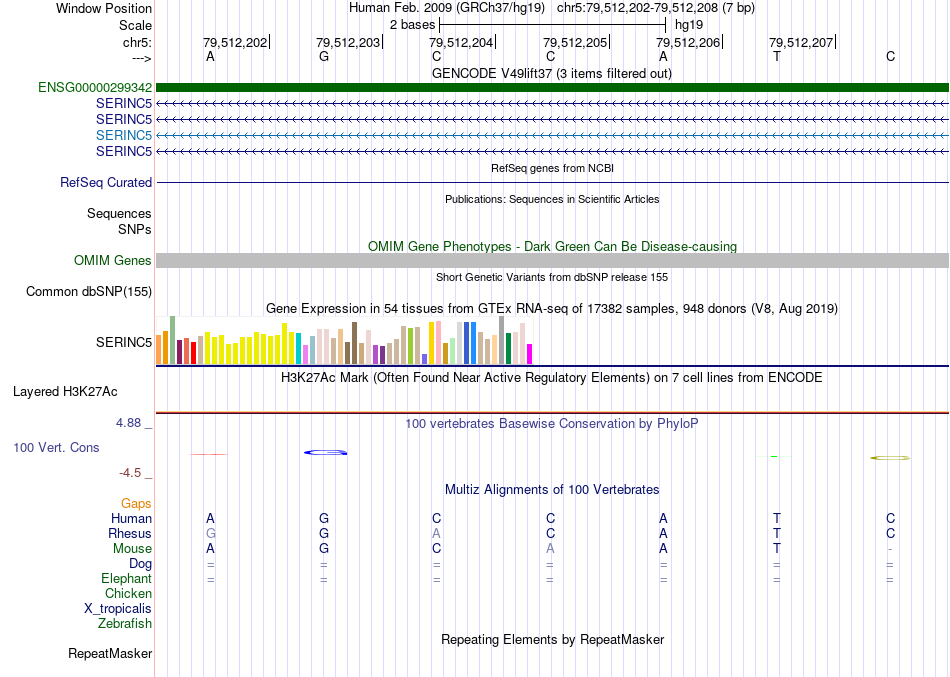Click the Mouse species row label
Viewport: 950px width, 677px height.
tap(132, 549)
